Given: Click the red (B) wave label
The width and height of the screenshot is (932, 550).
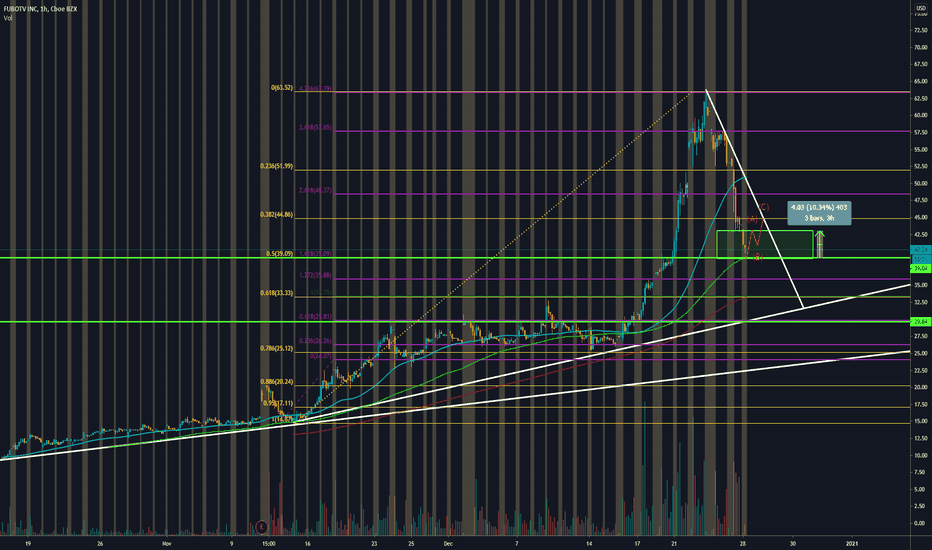Looking at the screenshot, I should pos(758,257).
